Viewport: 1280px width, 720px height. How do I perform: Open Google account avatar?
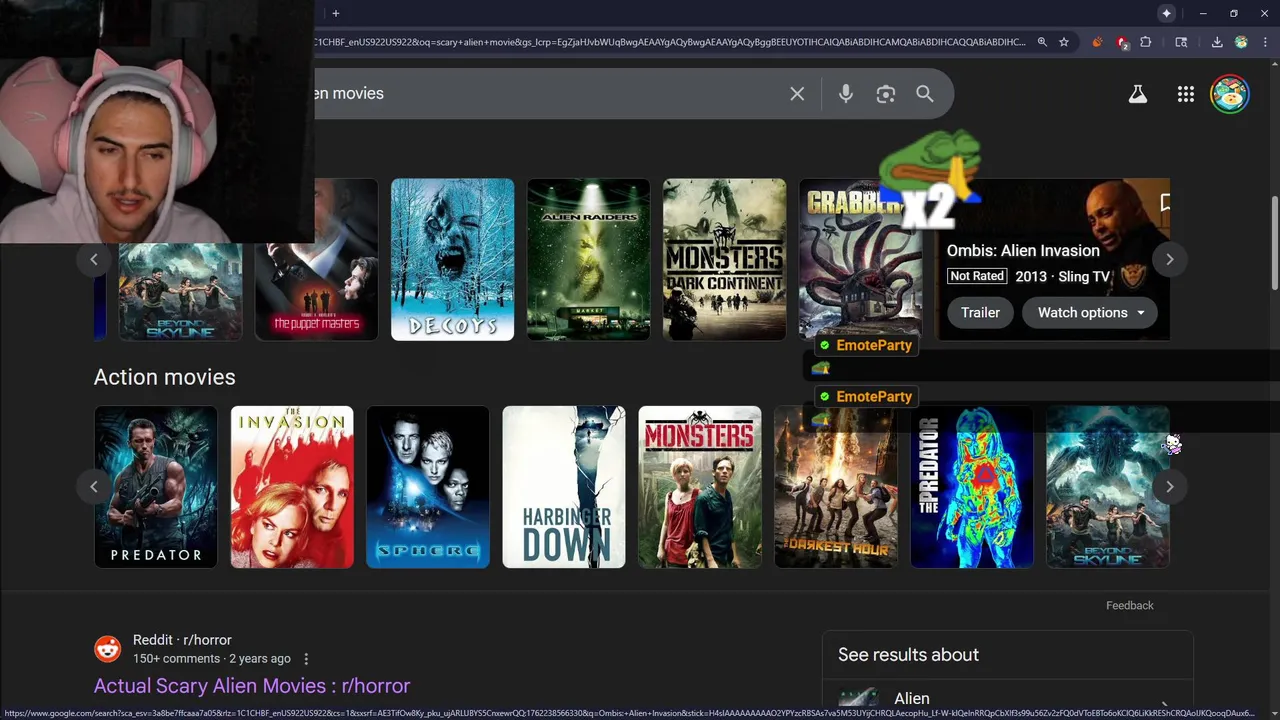click(x=1230, y=94)
